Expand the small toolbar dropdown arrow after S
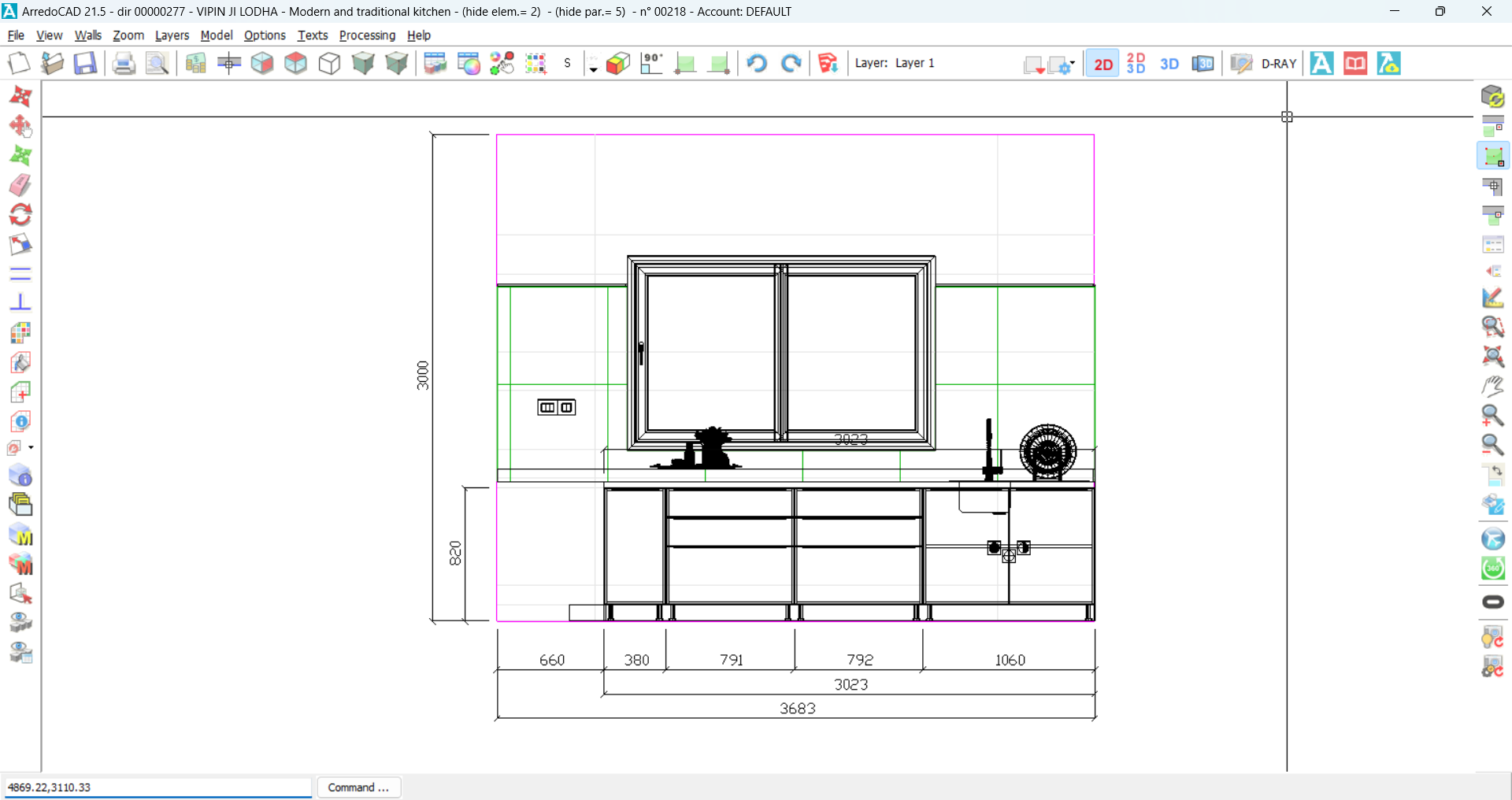 point(593,69)
